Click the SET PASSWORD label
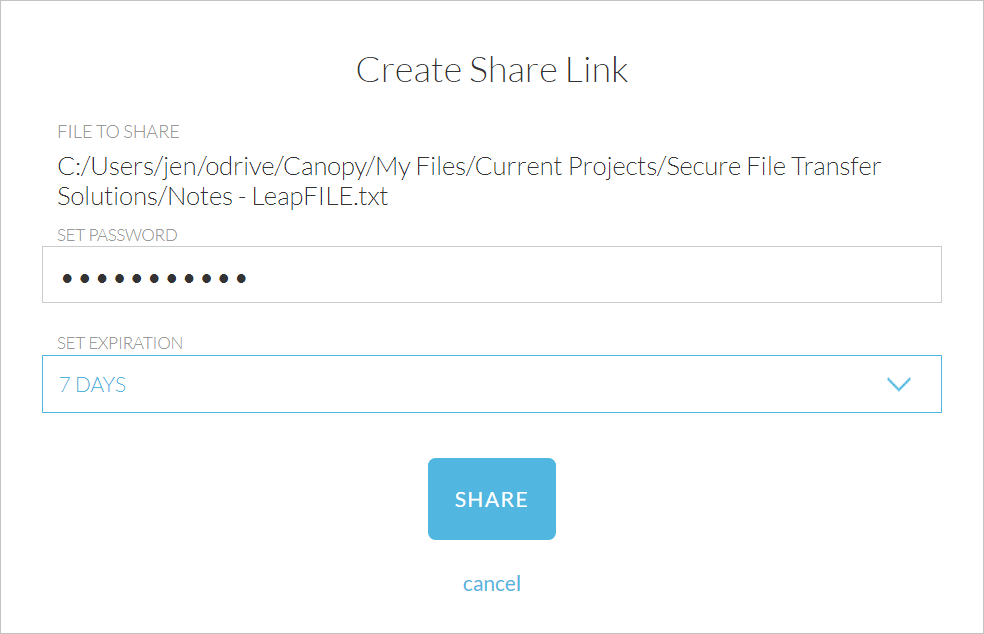984x634 pixels. [x=118, y=235]
